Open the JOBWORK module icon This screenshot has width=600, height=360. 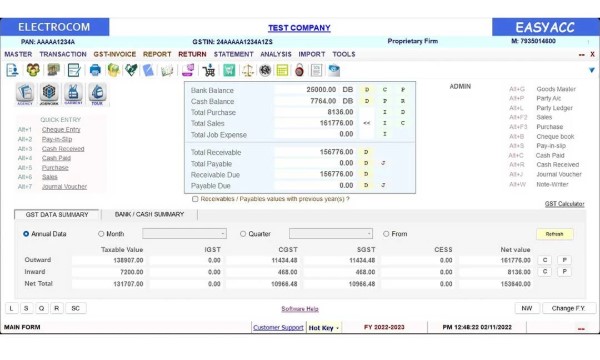tap(49, 94)
